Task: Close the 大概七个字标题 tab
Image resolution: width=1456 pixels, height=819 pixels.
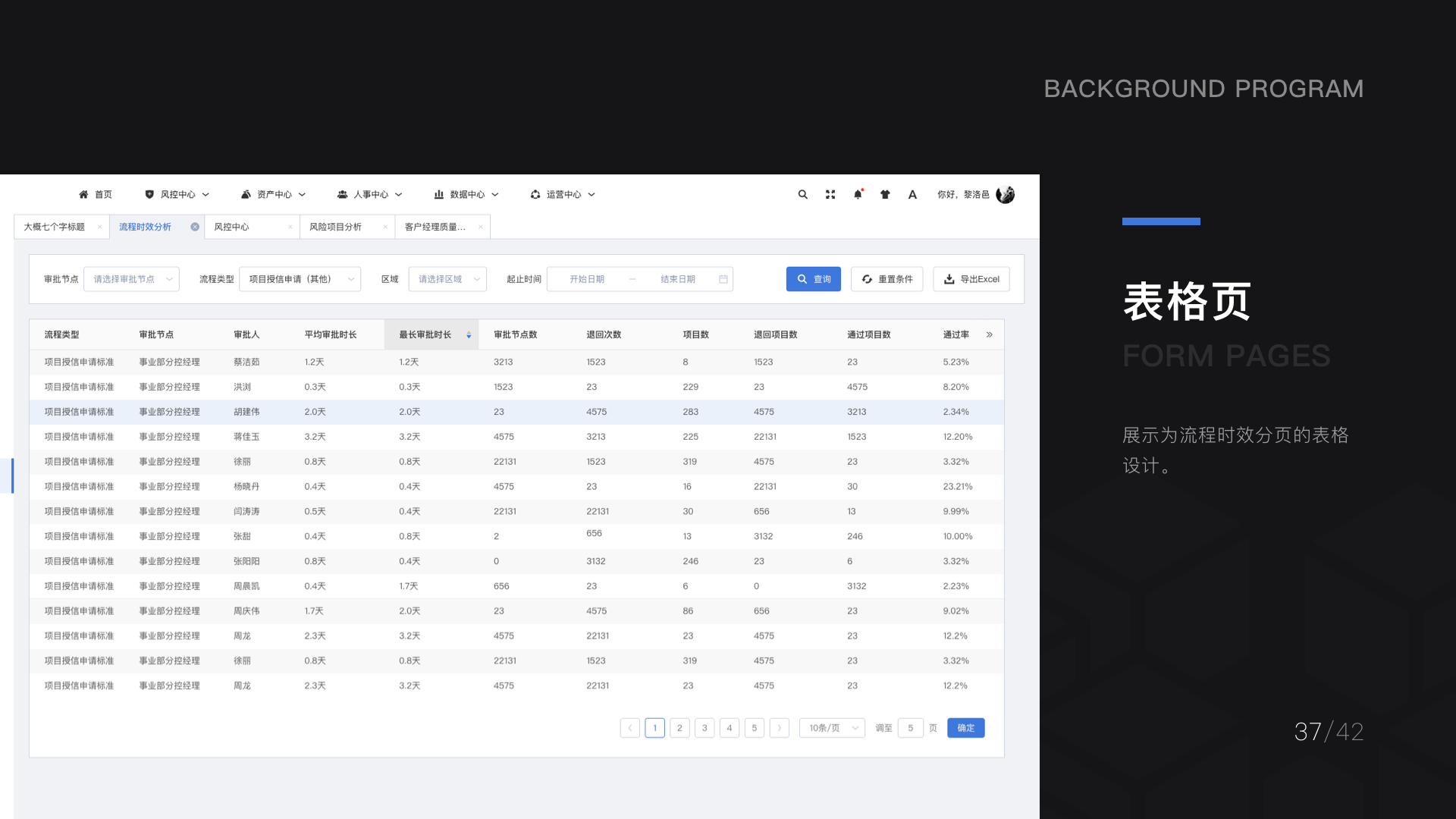Action: [x=99, y=227]
